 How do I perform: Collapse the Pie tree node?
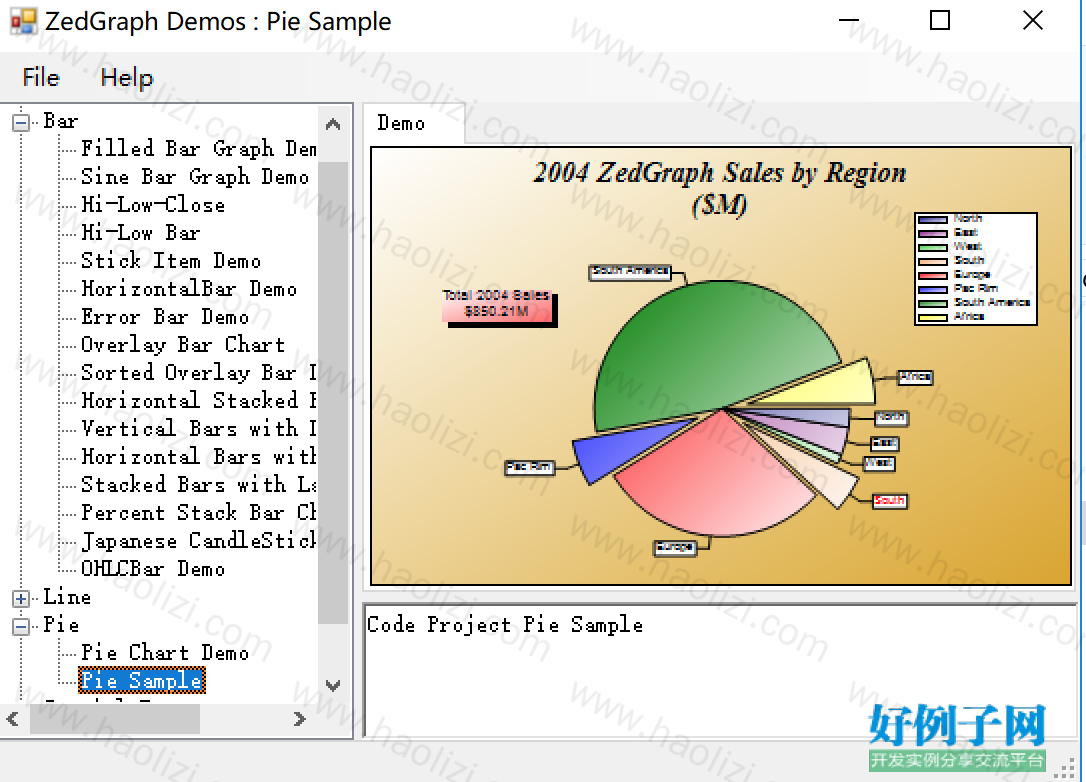point(21,626)
